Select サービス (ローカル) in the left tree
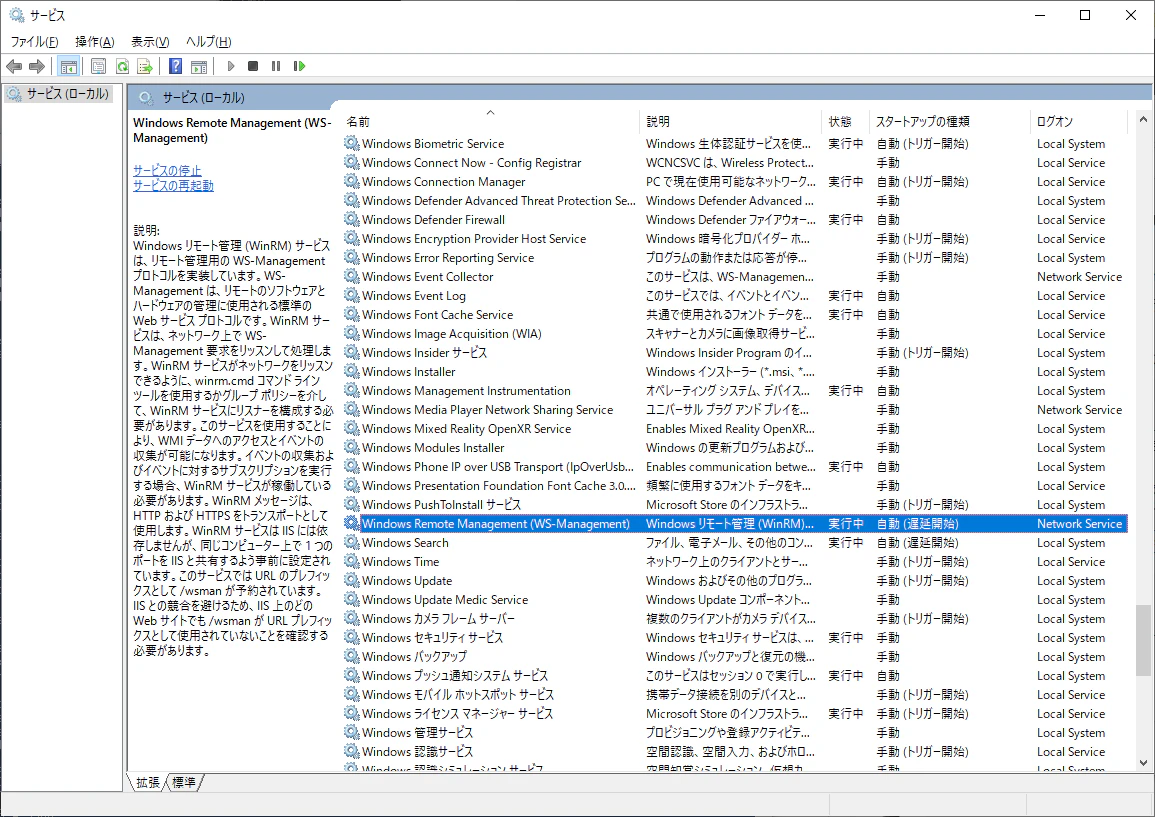The width and height of the screenshot is (1155, 817). pyautogui.click(x=58, y=94)
